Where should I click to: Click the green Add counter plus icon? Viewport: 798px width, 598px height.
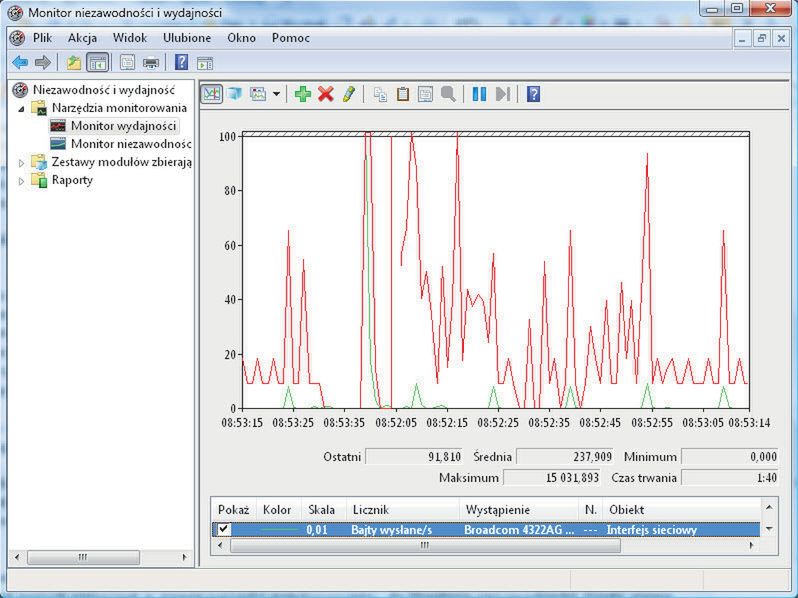click(x=303, y=94)
